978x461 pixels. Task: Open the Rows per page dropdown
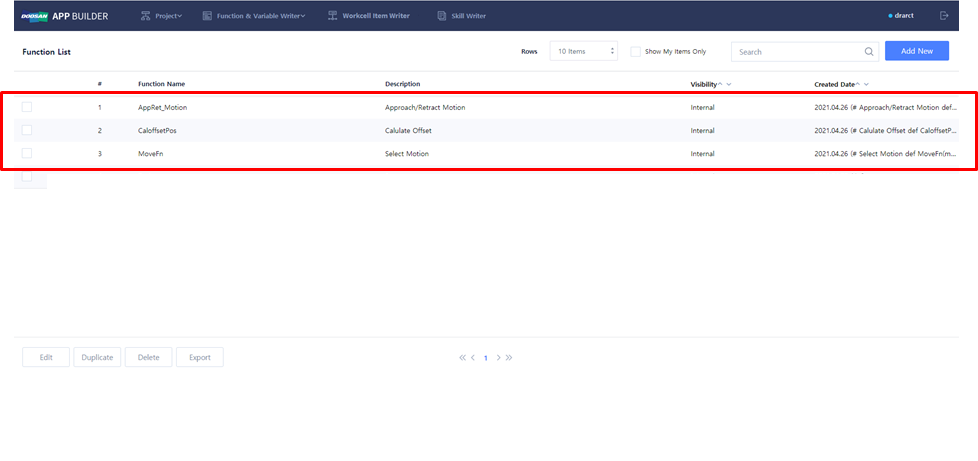583,51
